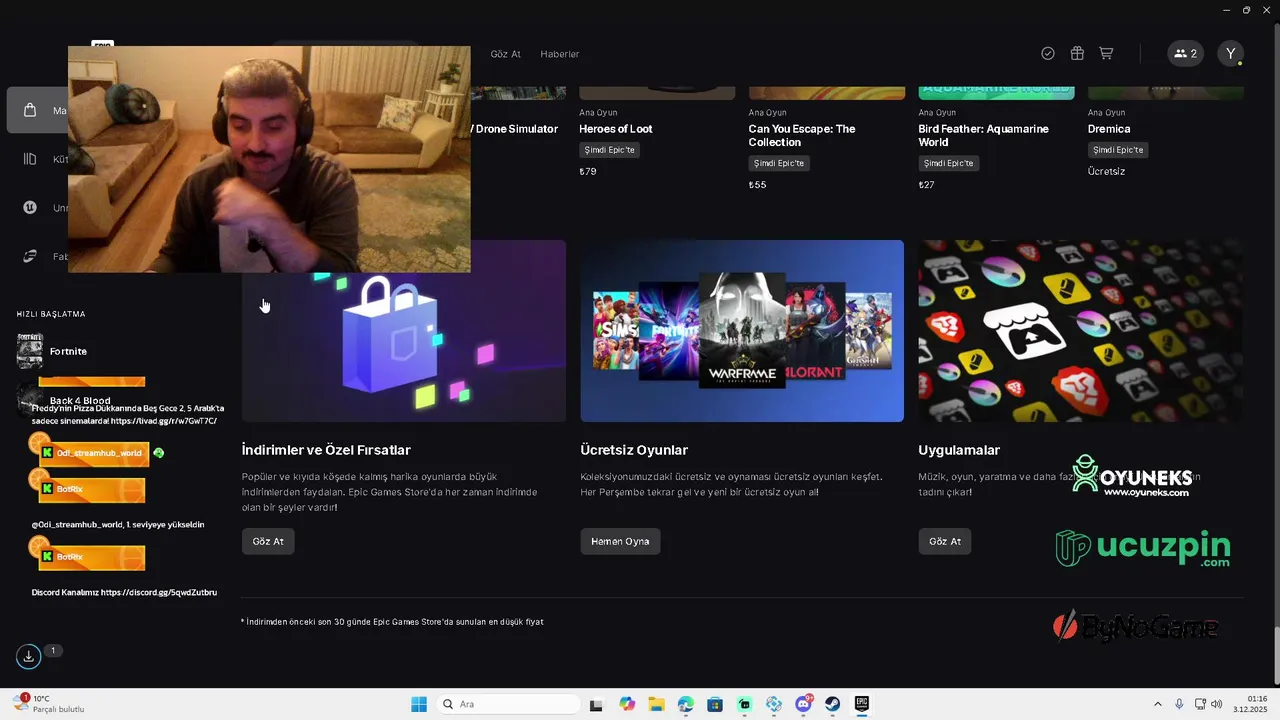Screen dimensions: 1280x720
Task: Open the Library icon in sidebar
Action: pyautogui.click(x=30, y=159)
